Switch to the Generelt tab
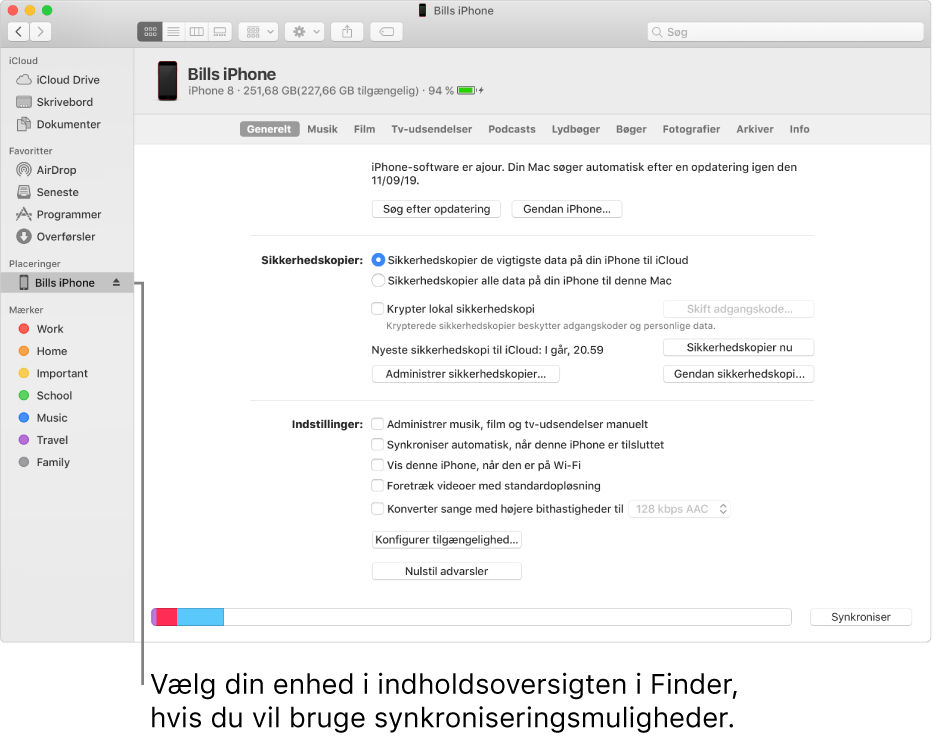The image size is (934, 737). coord(269,129)
